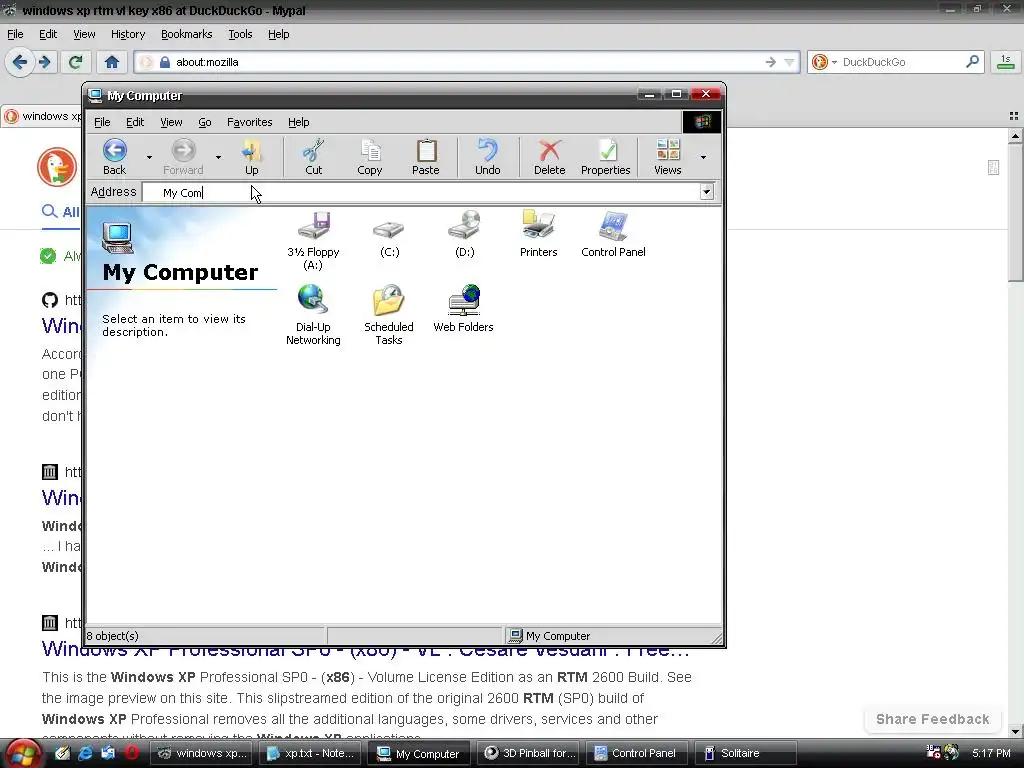This screenshot has height=768, width=1024.
Task: Click the windows xp tab in Mypal
Action: click(42, 116)
